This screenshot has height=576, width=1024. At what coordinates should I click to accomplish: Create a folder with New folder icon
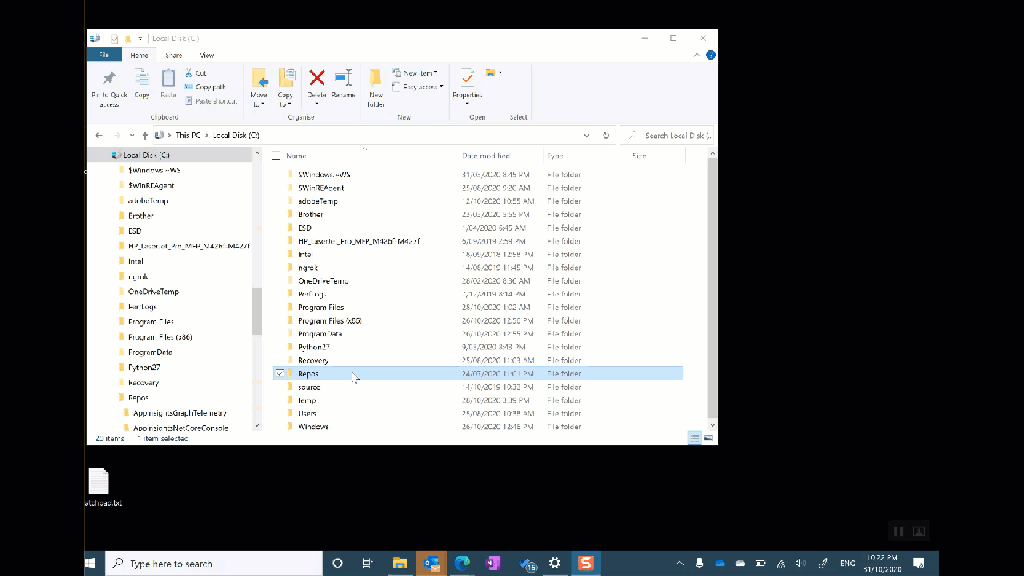coord(376,79)
